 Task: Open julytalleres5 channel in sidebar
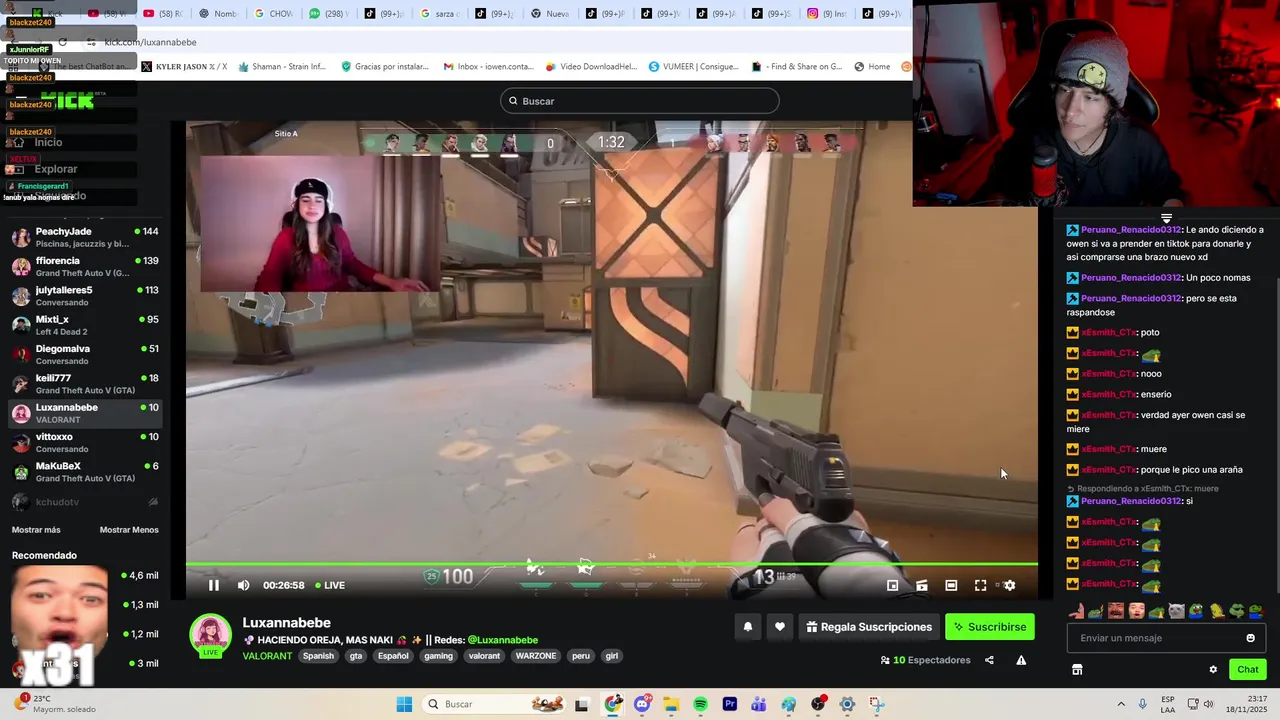coord(85,296)
